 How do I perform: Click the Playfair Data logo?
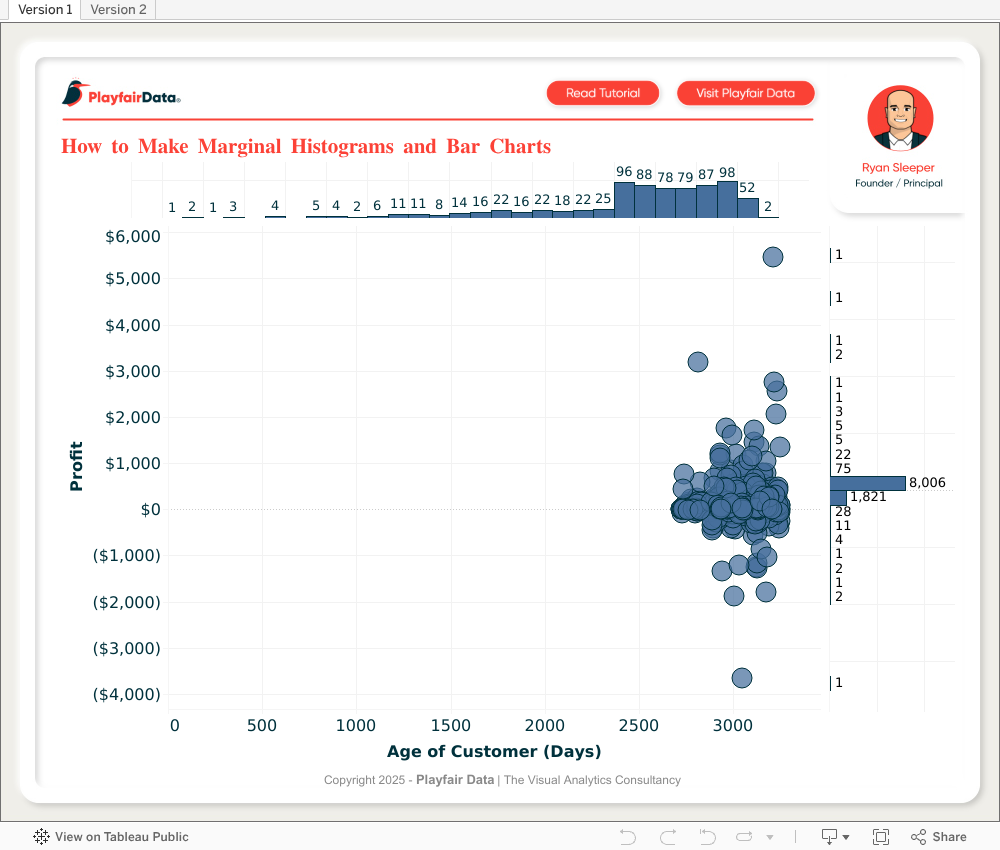[x=121, y=94]
